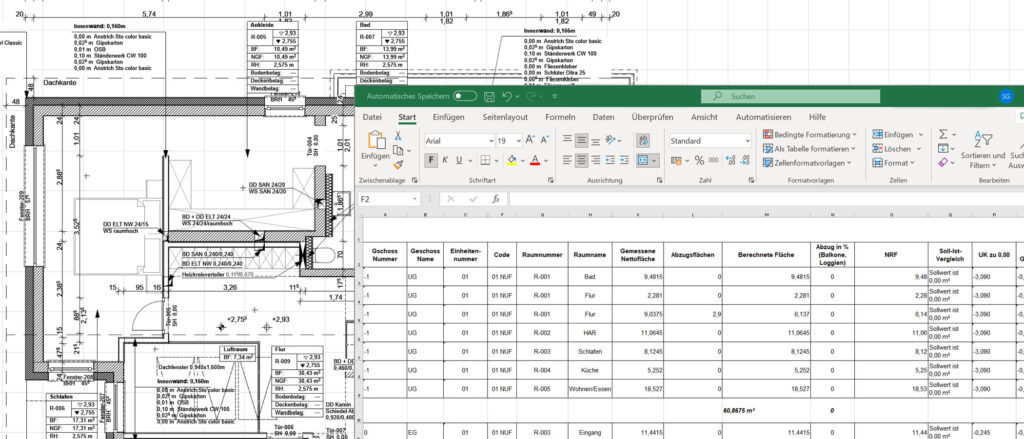This screenshot has height=439, width=1024.
Task: Apply percent number format
Action: 700,160
